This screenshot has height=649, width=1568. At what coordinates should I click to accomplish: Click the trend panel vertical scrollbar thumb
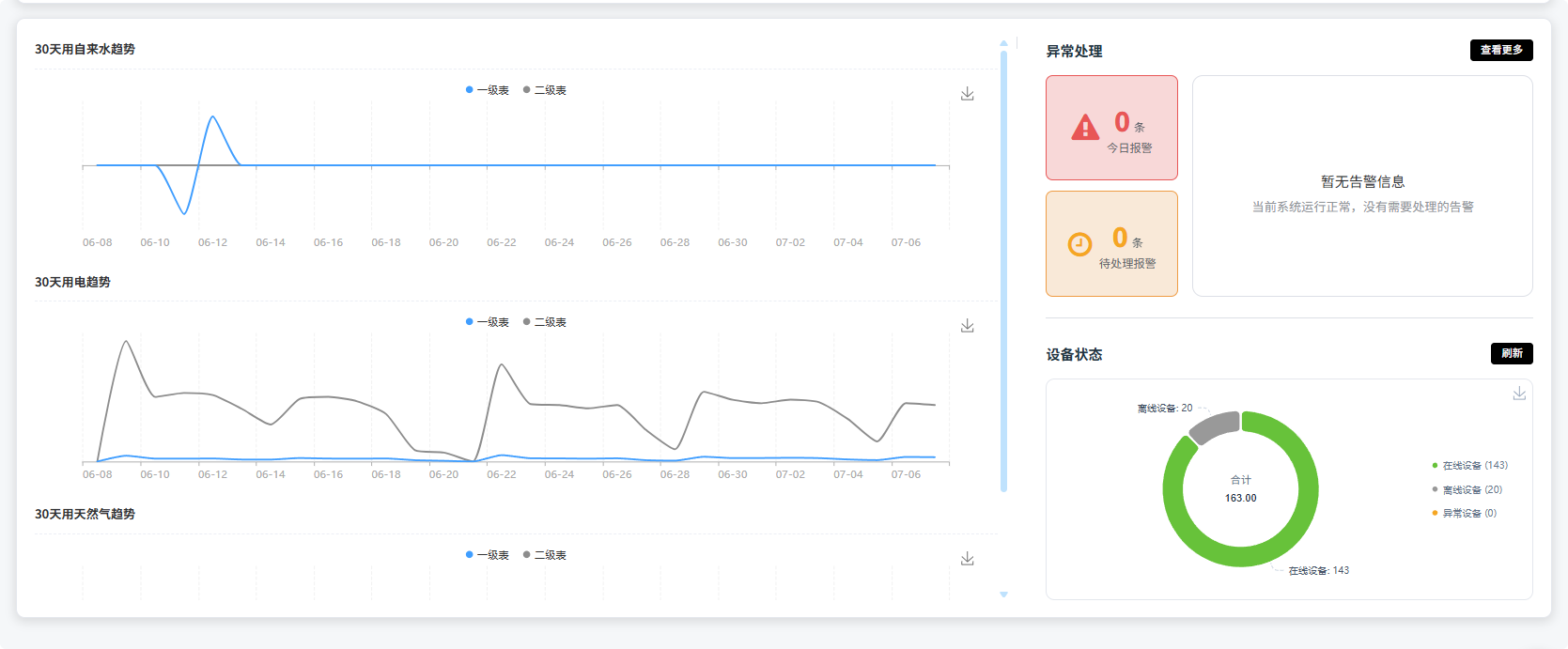(x=1003, y=270)
